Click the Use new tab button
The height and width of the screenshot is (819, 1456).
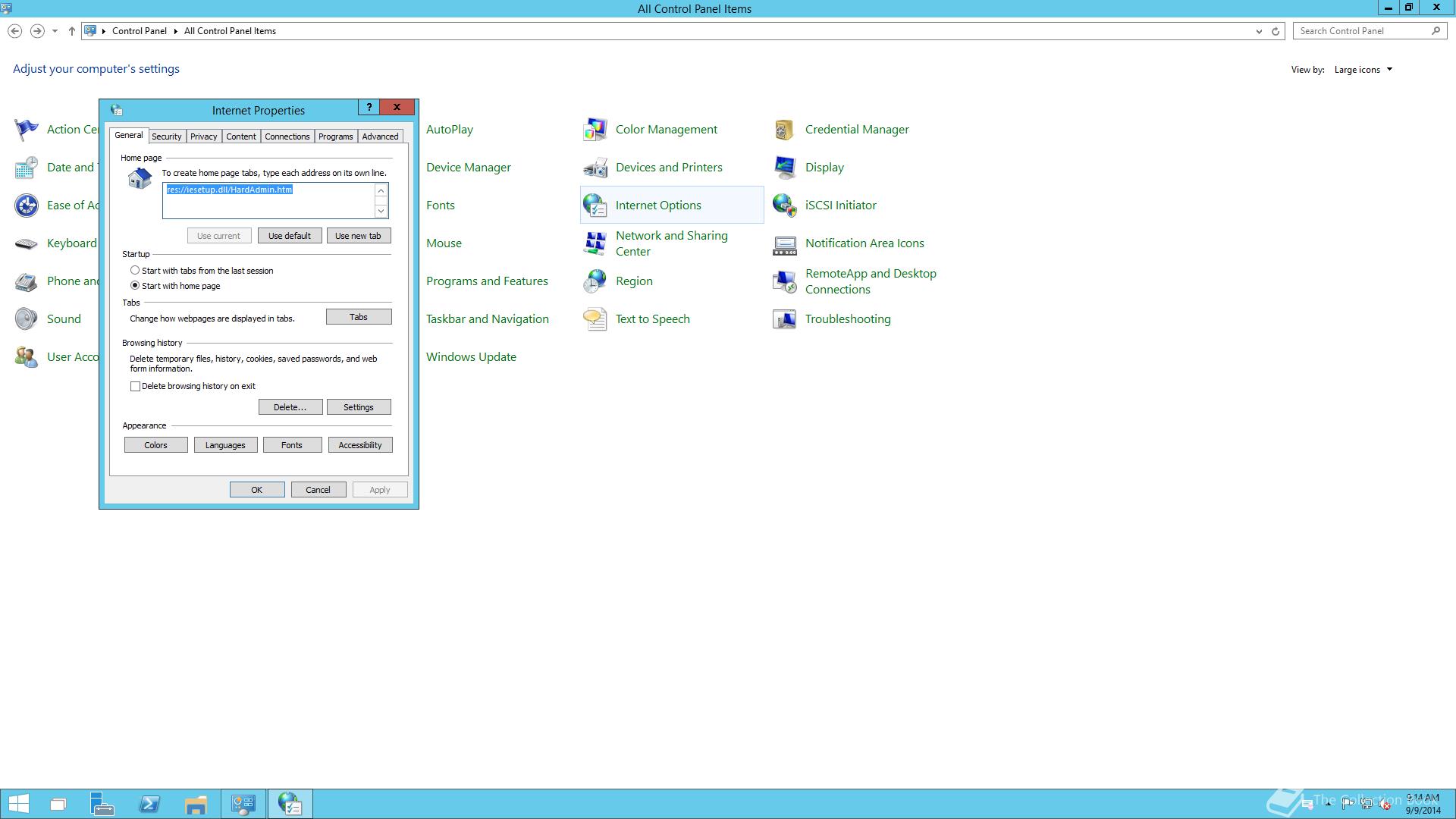pos(359,236)
